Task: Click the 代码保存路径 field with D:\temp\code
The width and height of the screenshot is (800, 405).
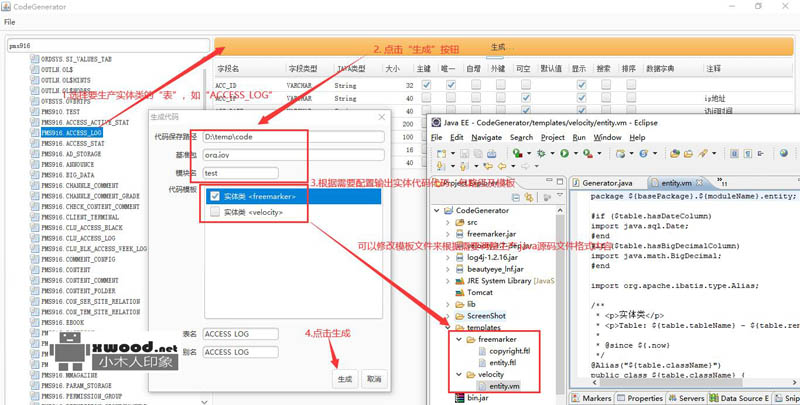Action: (x=293, y=137)
